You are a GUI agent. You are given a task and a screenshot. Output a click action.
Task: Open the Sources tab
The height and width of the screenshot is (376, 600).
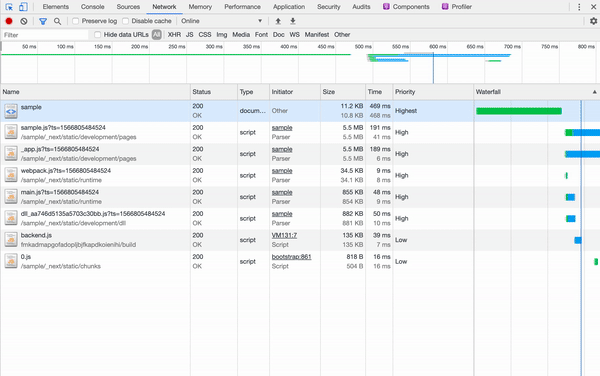(x=128, y=7)
